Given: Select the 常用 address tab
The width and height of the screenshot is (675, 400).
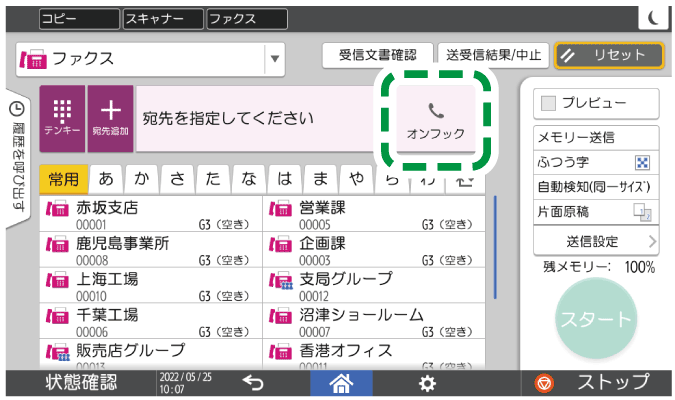Looking at the screenshot, I should click(x=64, y=179).
